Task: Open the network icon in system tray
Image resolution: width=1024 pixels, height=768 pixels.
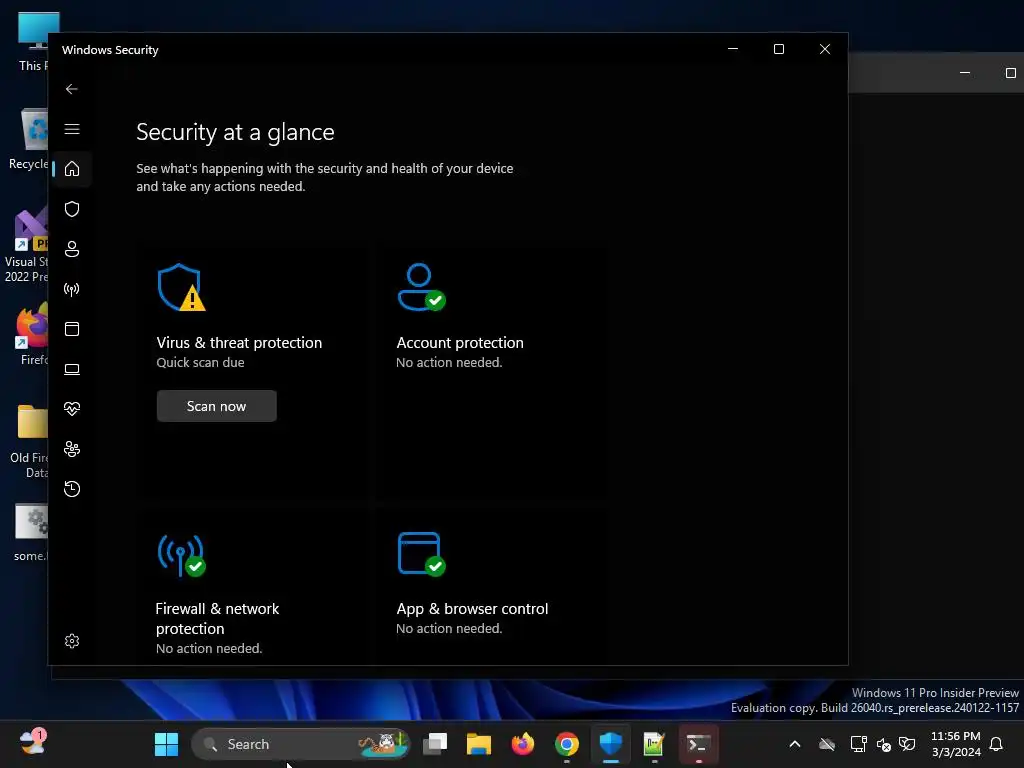Action: coord(858,744)
